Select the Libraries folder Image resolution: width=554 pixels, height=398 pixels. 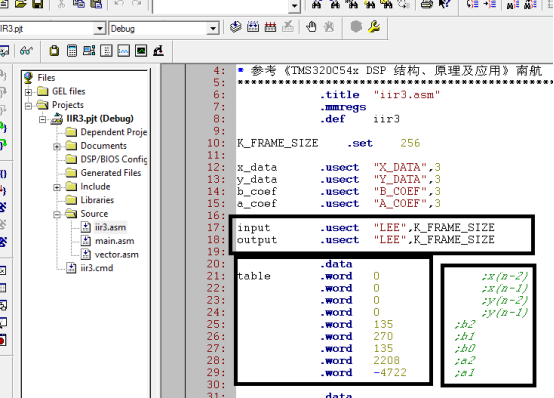[x=97, y=200]
